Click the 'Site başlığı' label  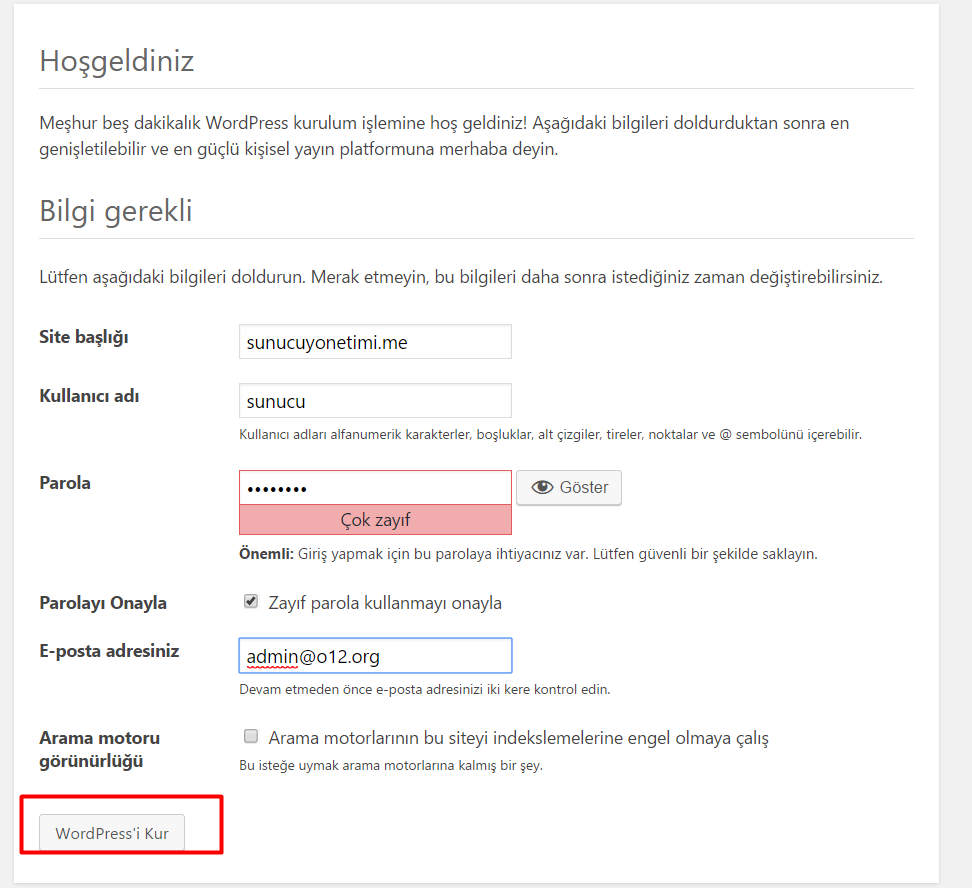click(x=84, y=337)
